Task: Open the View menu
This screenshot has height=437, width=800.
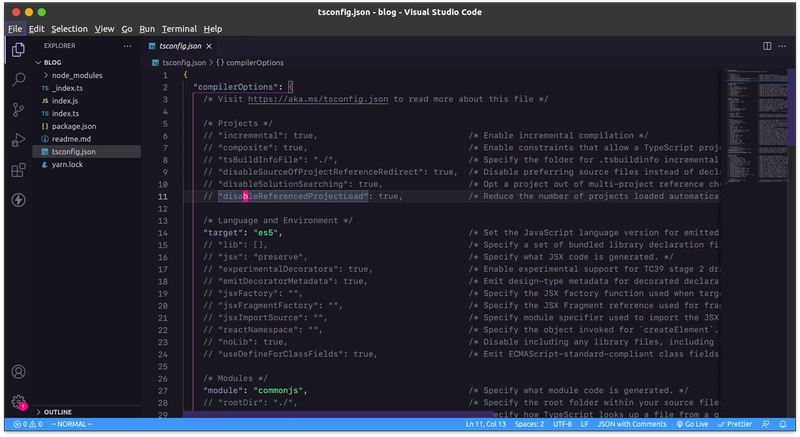Action: [104, 29]
